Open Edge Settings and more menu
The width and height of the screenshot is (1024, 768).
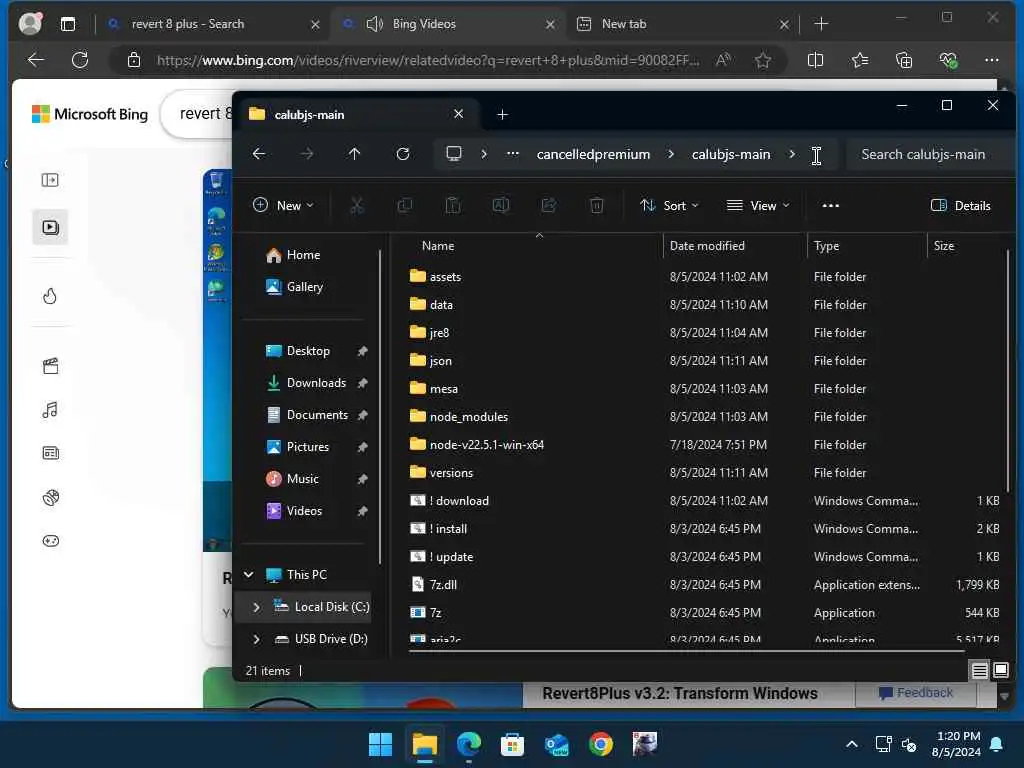point(991,61)
